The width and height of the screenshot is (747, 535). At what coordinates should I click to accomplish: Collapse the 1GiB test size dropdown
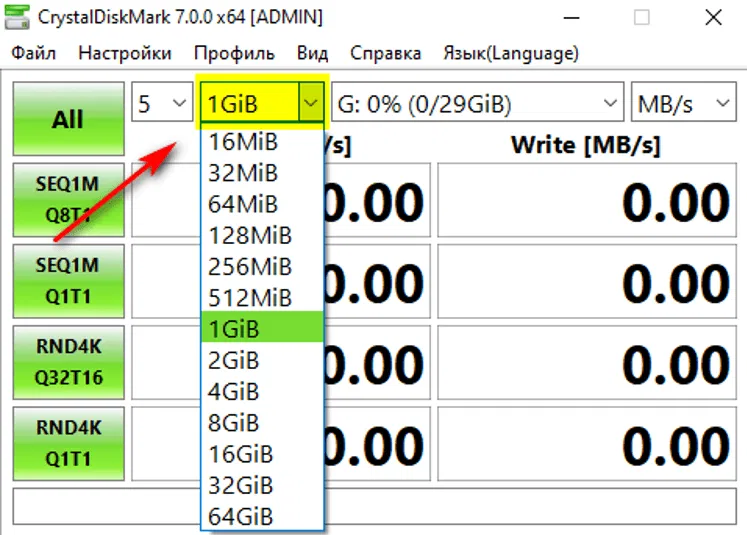pyautogui.click(x=262, y=102)
